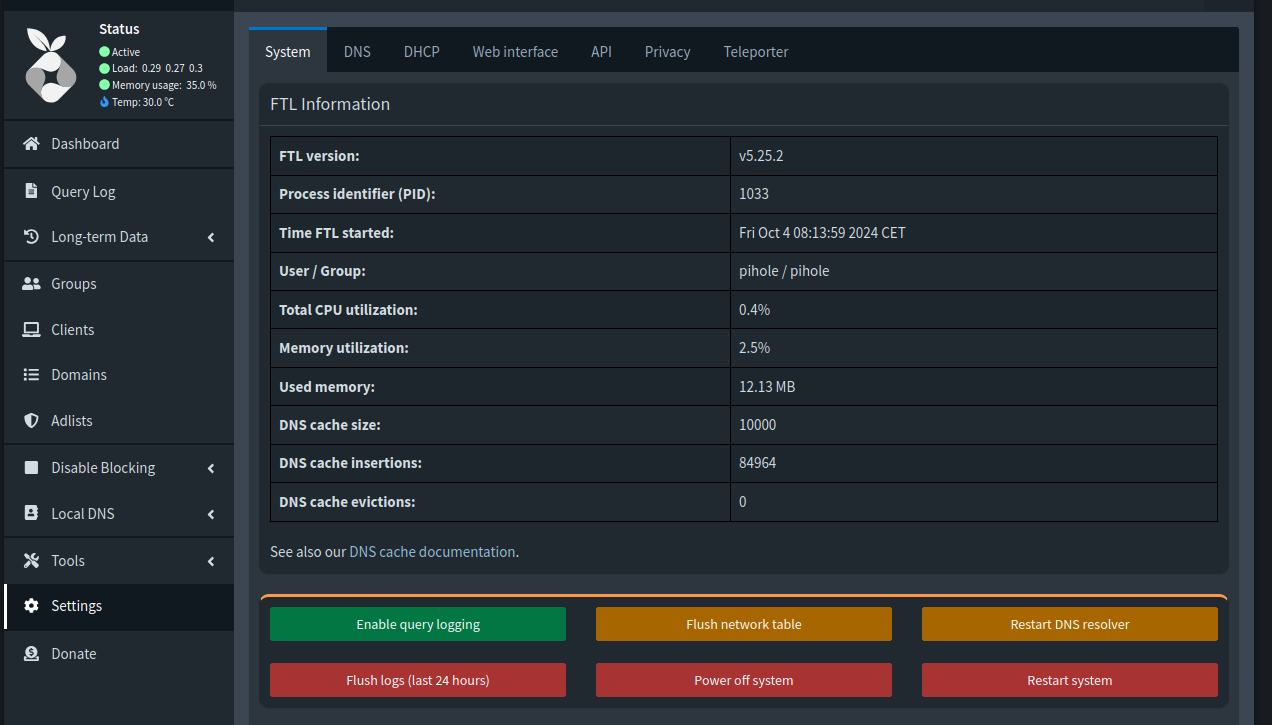This screenshot has height=725, width=1272.
Task: Click the green dot beside Memory usage
Action: click(x=104, y=85)
